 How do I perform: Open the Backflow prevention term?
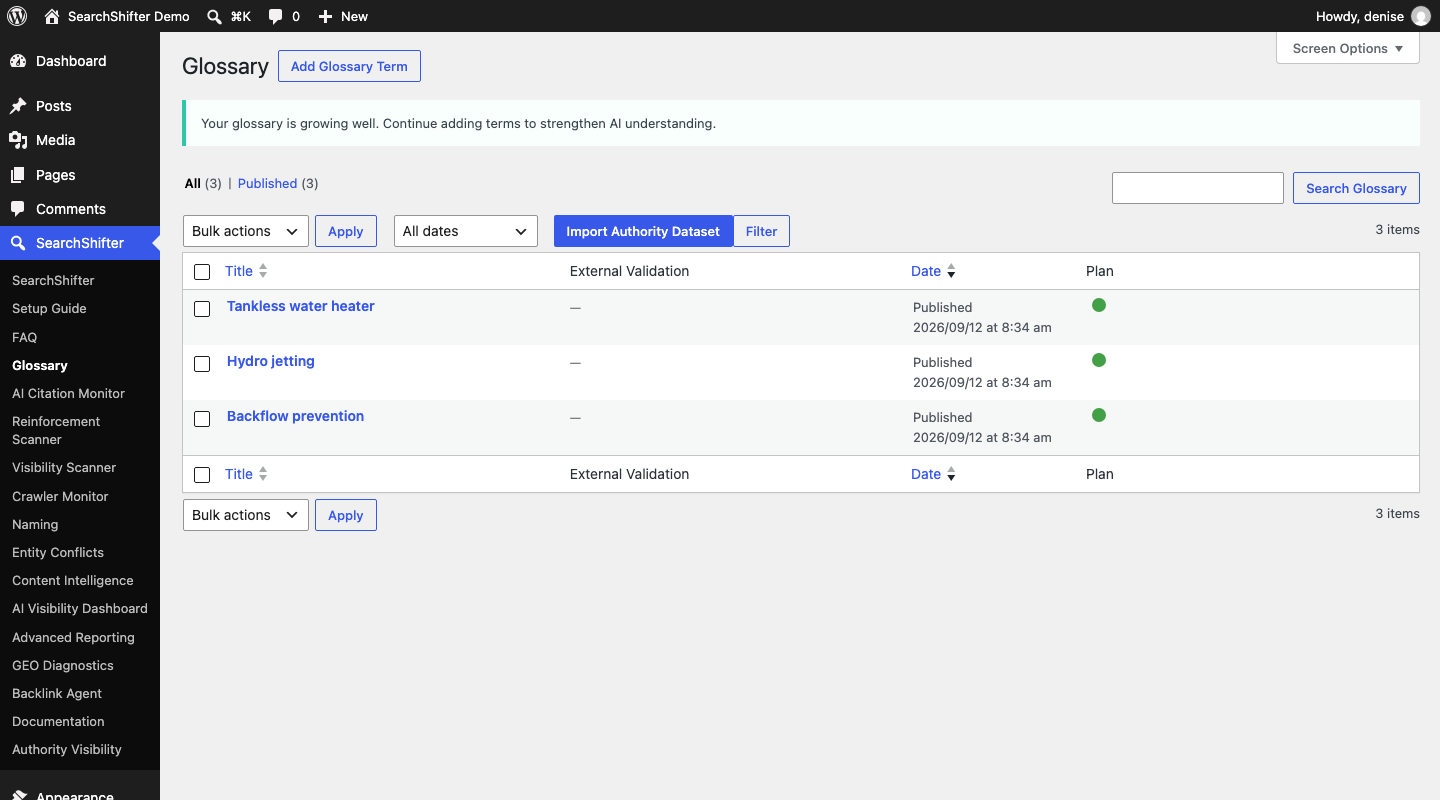(x=295, y=416)
